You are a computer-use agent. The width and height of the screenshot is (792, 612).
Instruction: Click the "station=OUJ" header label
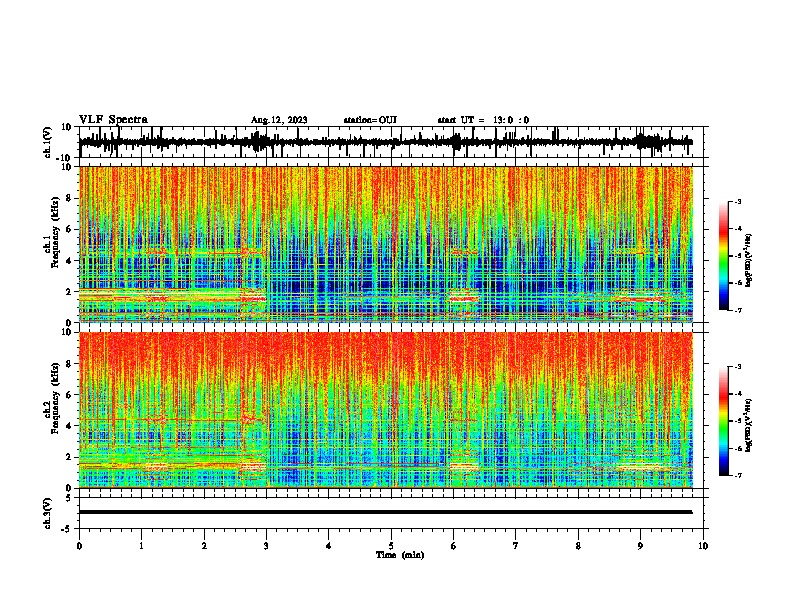370,120
